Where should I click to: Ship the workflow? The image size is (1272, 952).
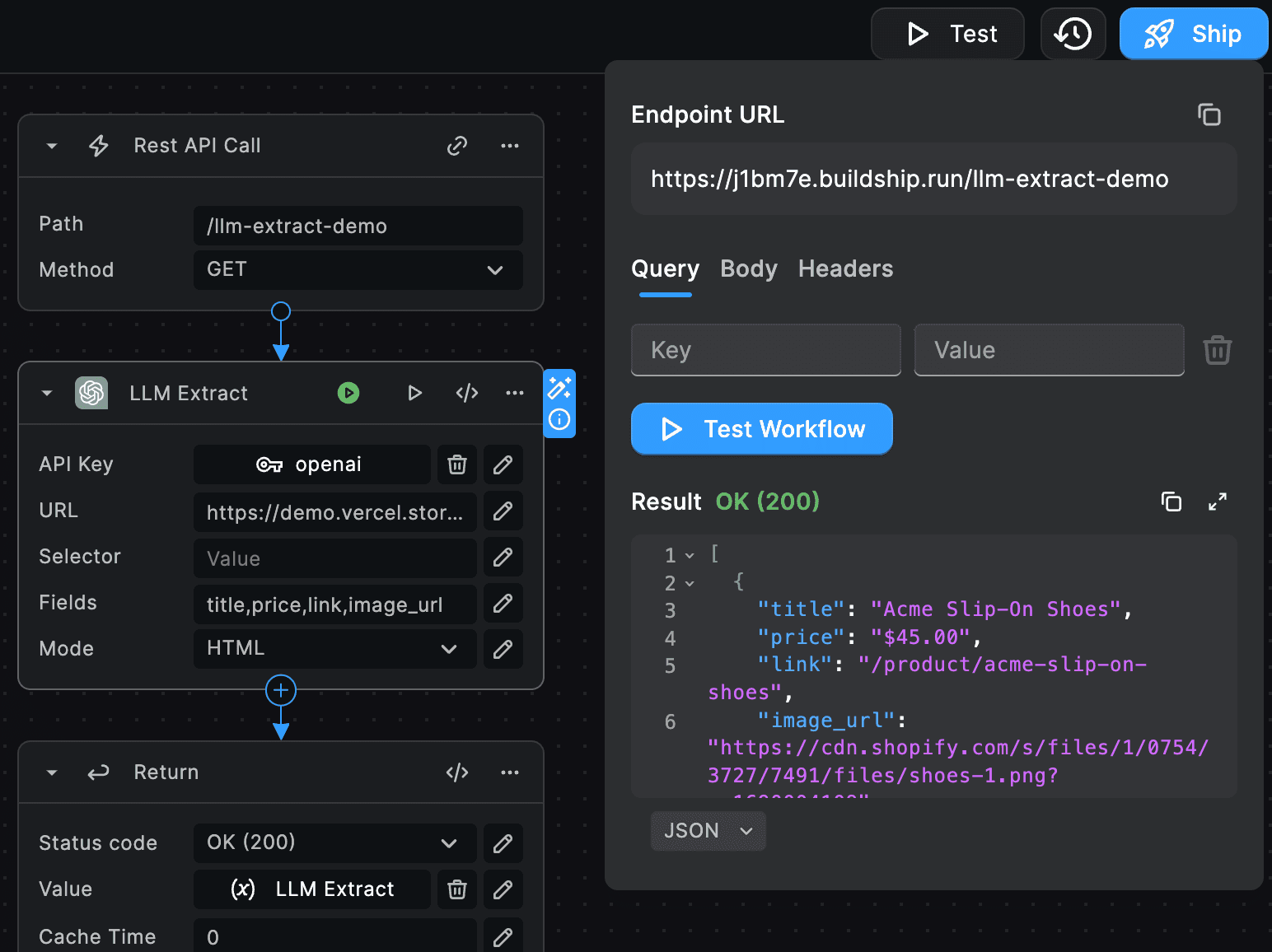click(x=1193, y=34)
